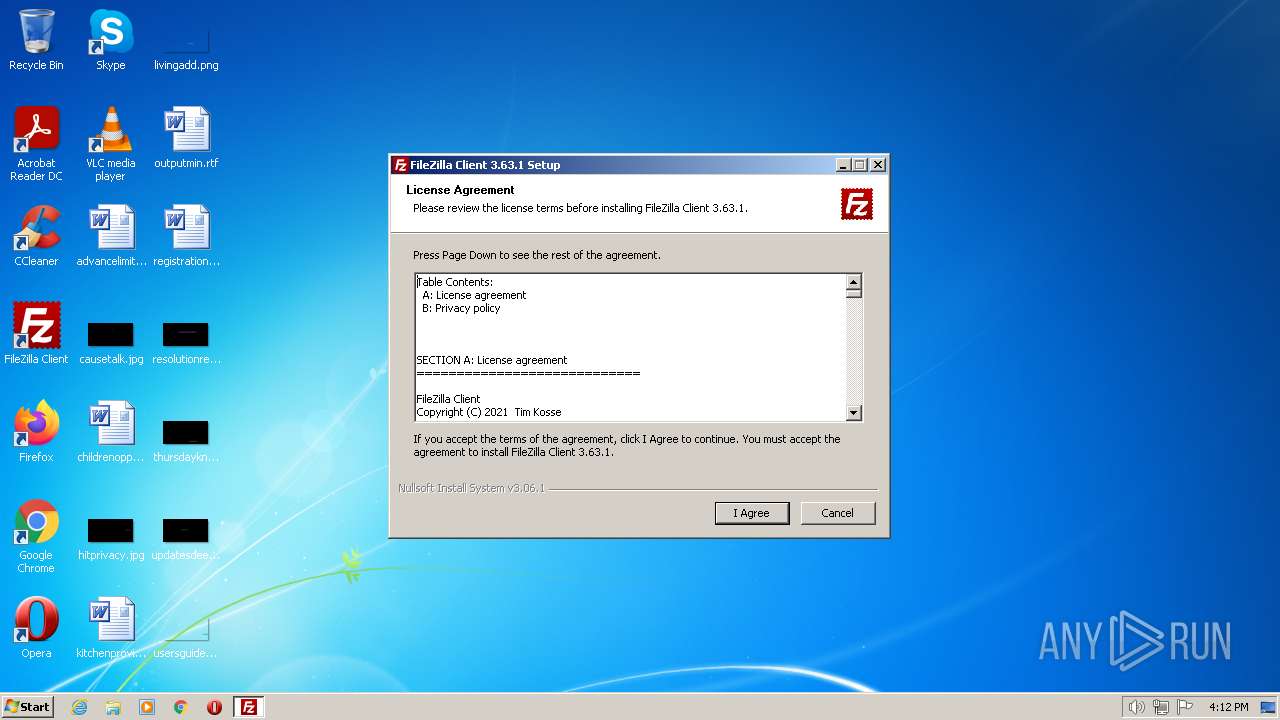Select the advancelimit document icon

(110, 236)
